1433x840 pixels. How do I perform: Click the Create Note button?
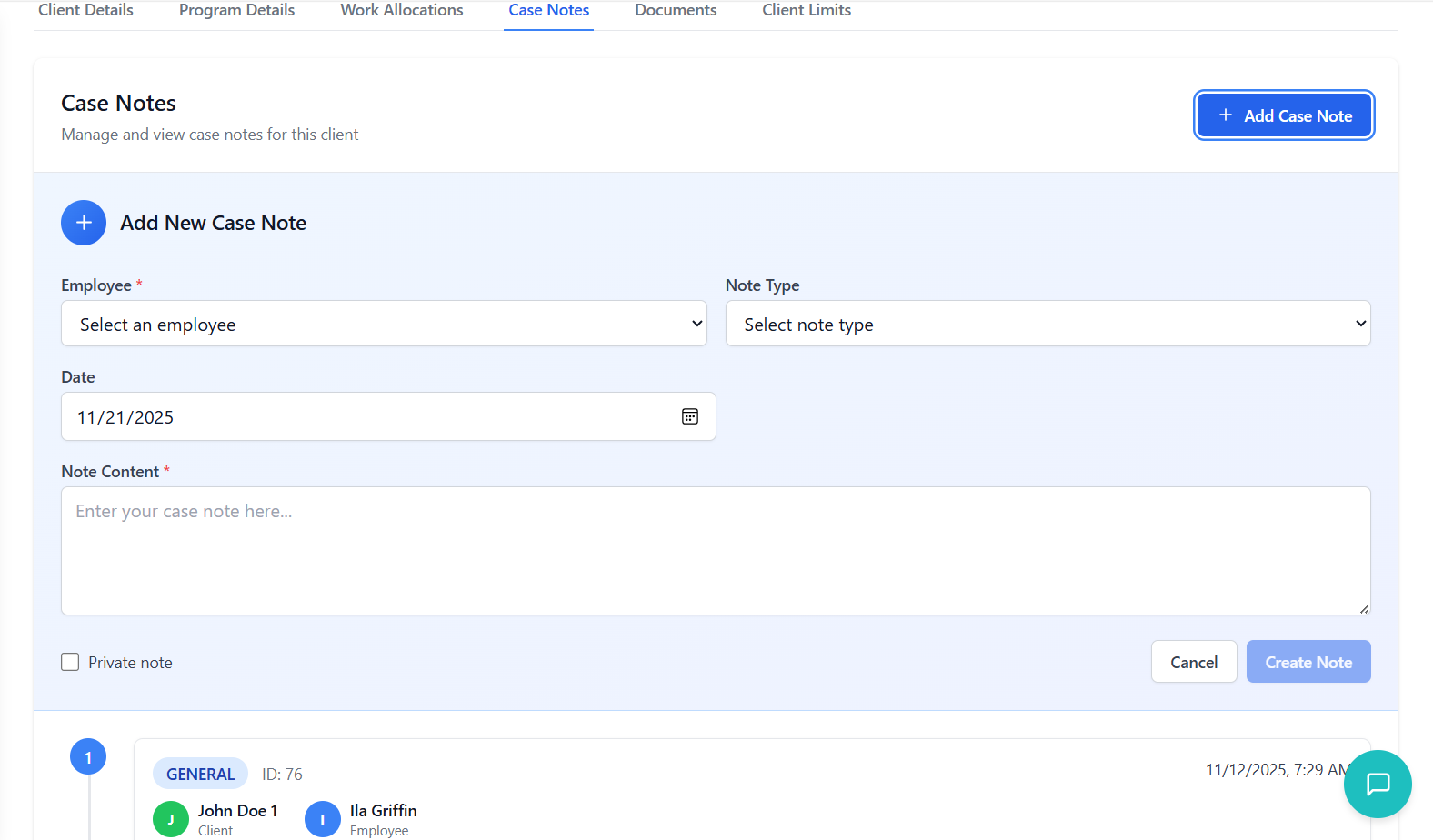[x=1308, y=662]
